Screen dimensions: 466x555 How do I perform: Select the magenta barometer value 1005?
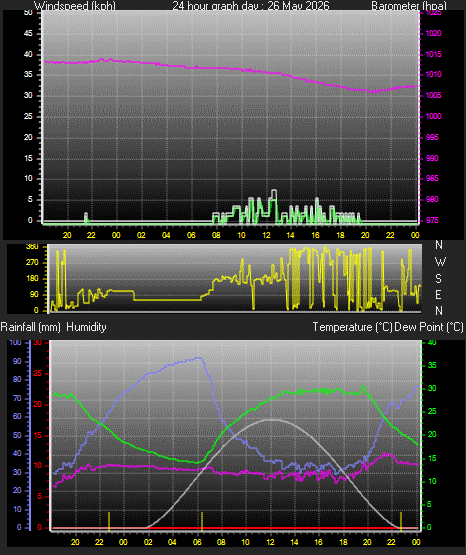pyautogui.click(x=433, y=95)
